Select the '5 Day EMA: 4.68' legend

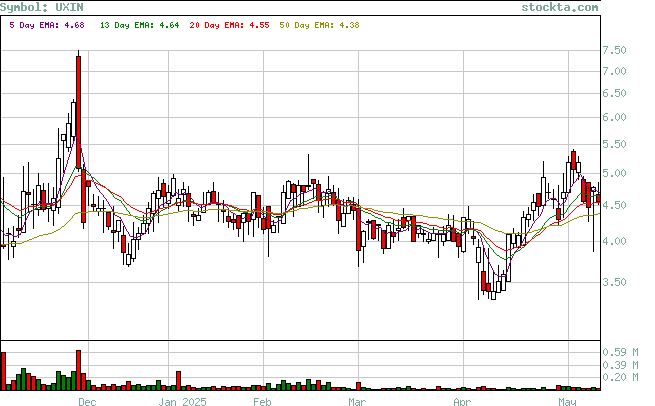(x=47, y=25)
